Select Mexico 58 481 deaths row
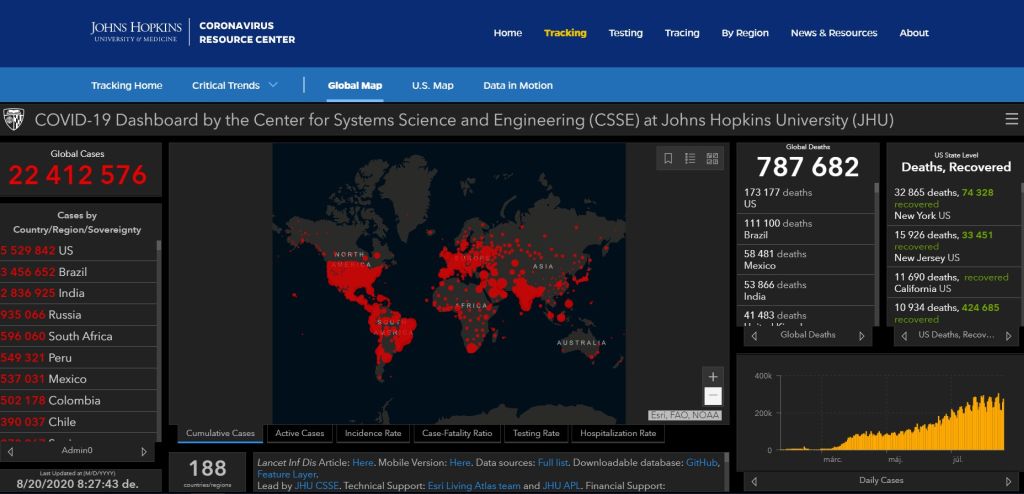 [805, 259]
